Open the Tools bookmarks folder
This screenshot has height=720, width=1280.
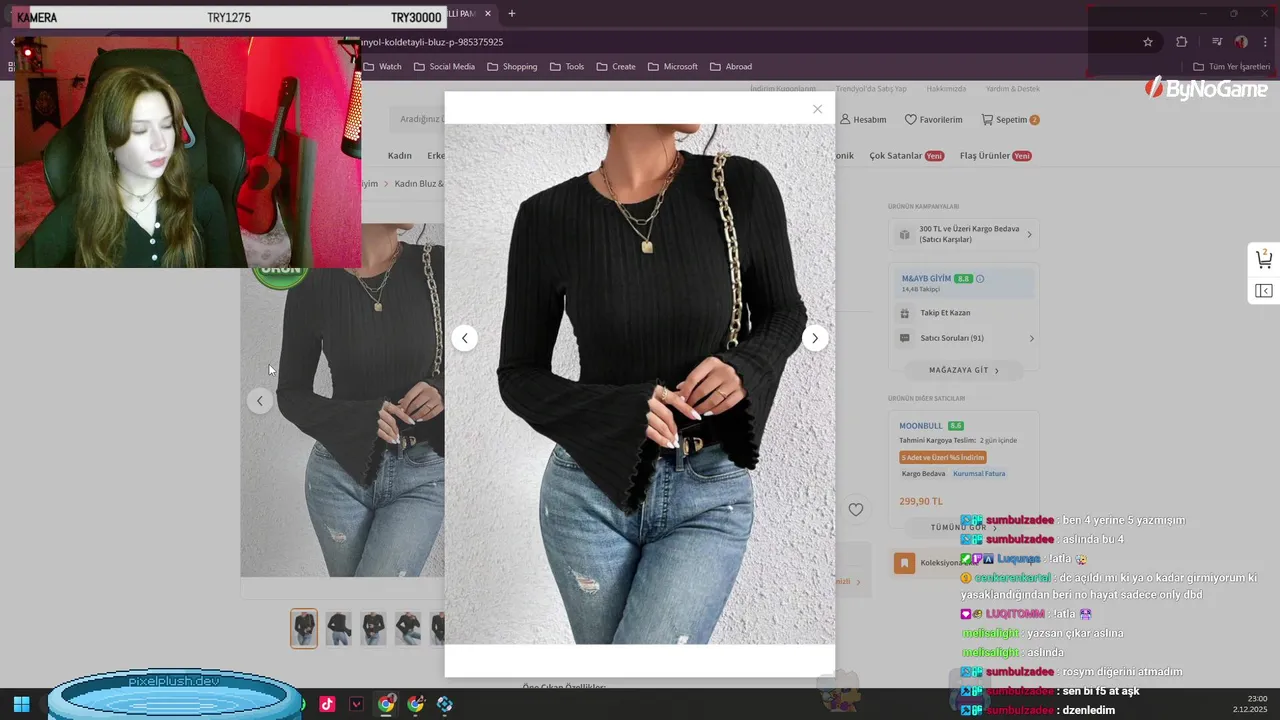pos(566,67)
